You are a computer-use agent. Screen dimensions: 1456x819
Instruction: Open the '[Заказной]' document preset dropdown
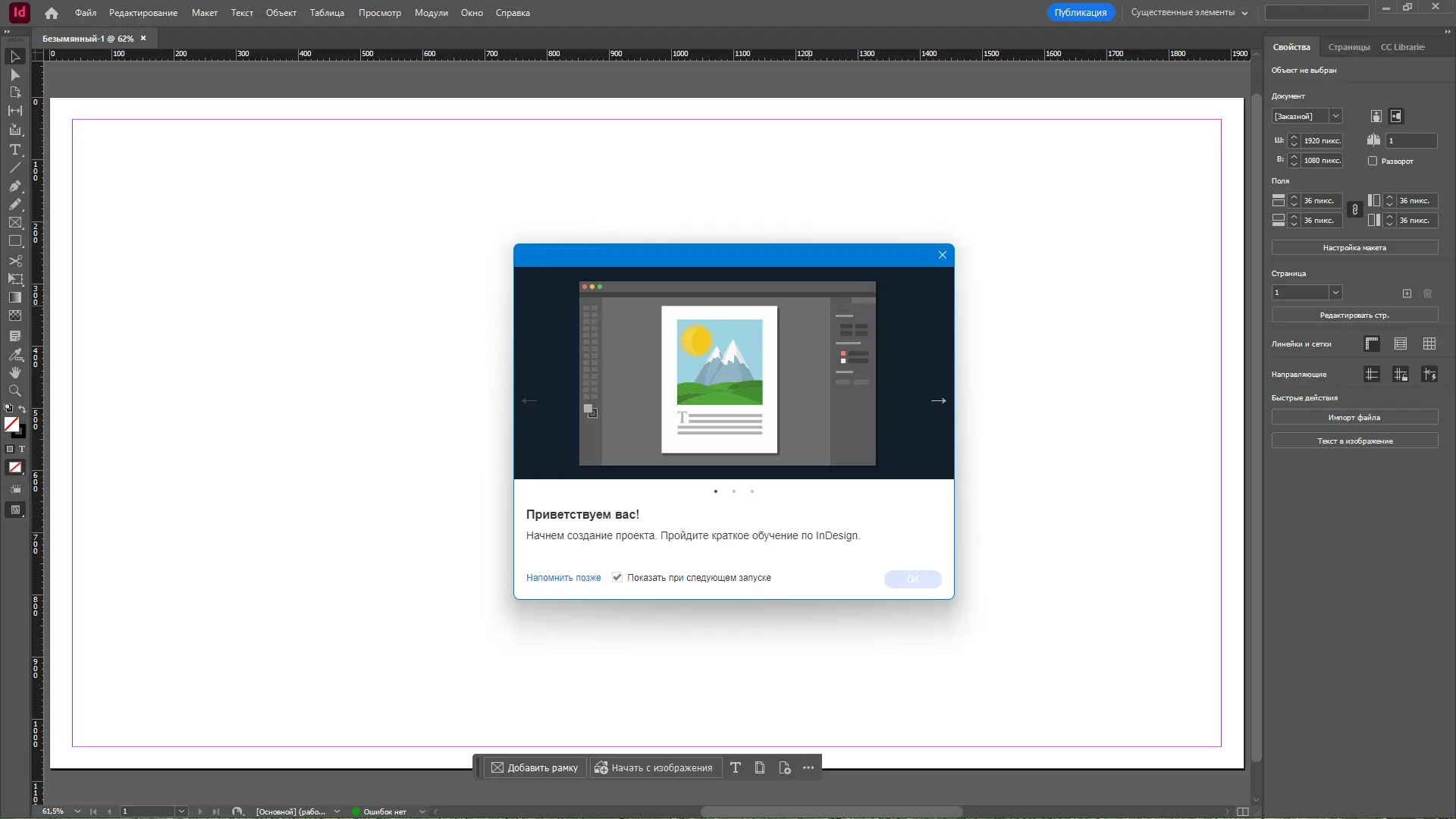[1336, 116]
